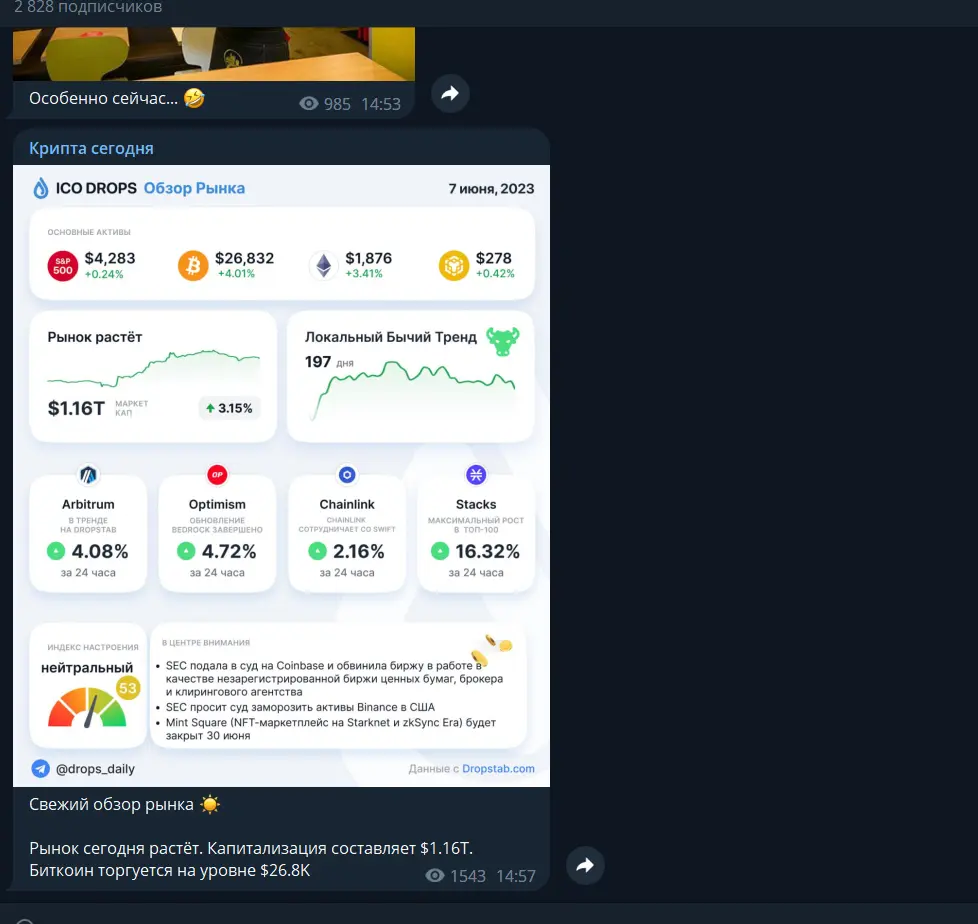Screen dimensions: 978x924
Task: Click the forward arrow beside the 14:53 post
Action: 450,94
